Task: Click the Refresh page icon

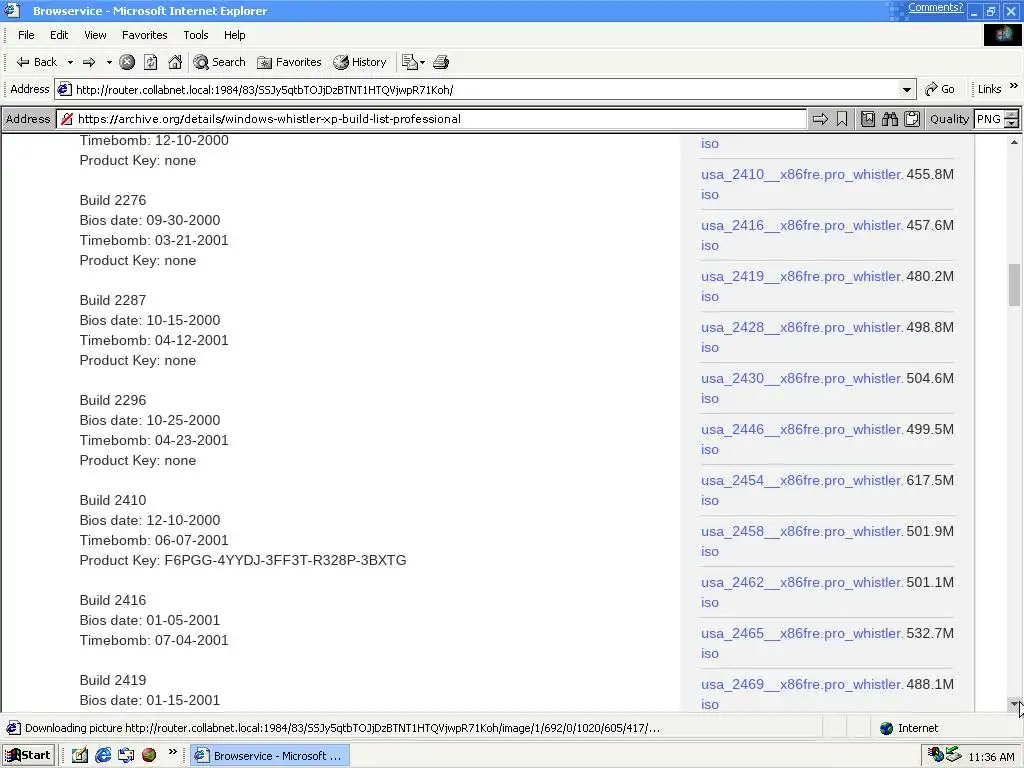Action: (151, 62)
